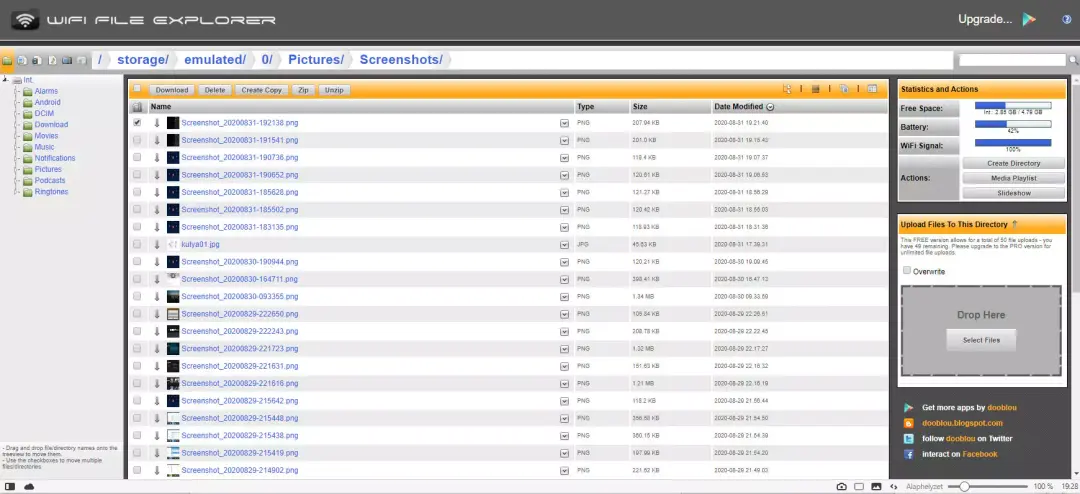Start the Slideshow button
Image resolution: width=1080 pixels, height=494 pixels.
[x=1014, y=193]
